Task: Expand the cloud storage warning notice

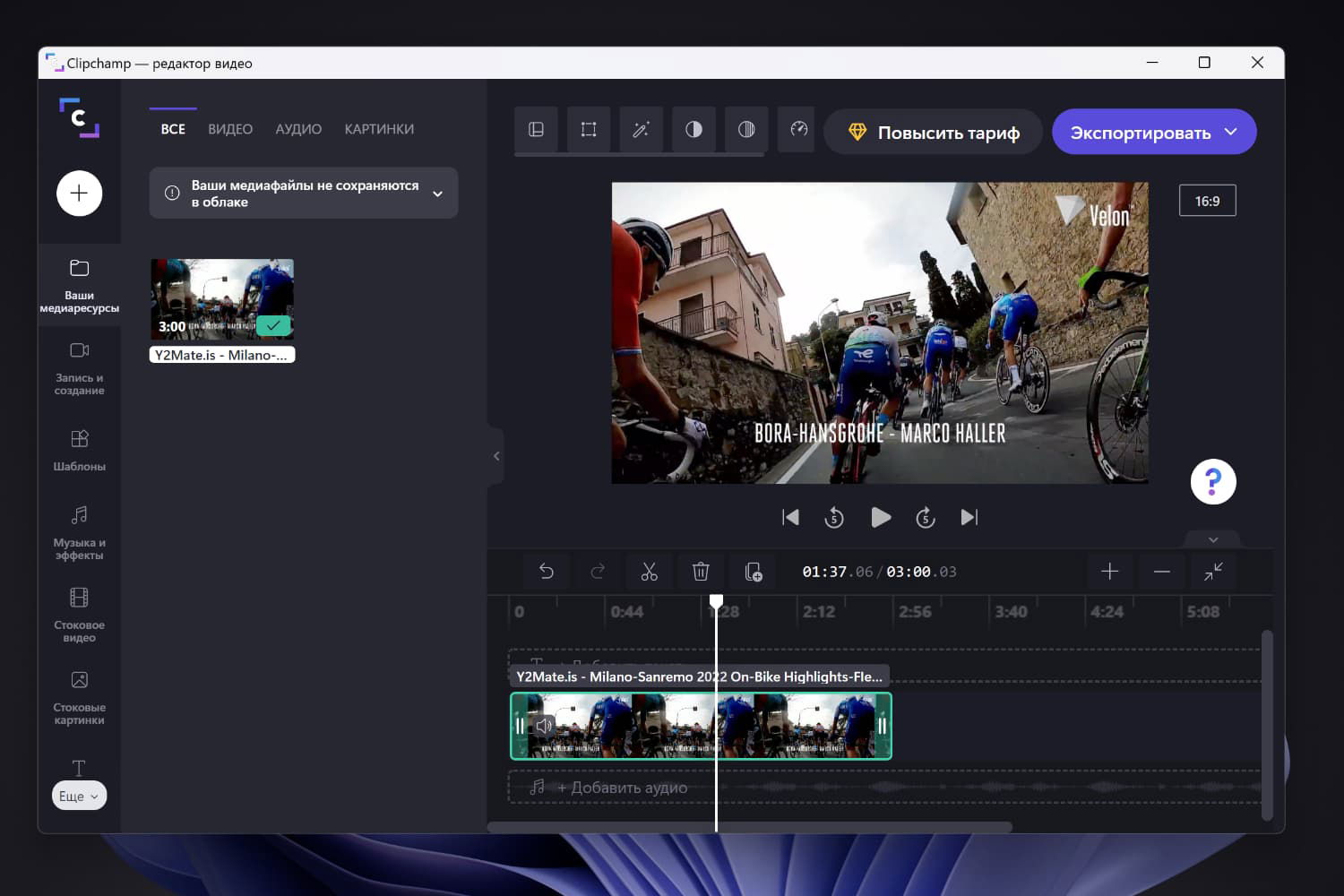Action: [437, 194]
